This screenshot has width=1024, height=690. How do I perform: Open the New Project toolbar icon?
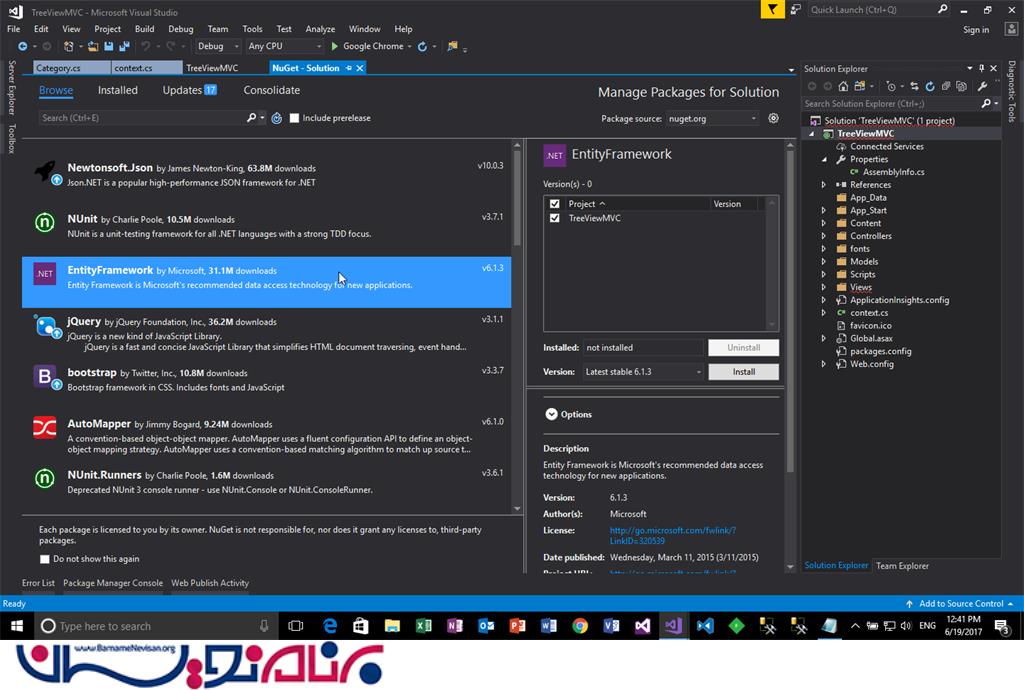coord(69,46)
